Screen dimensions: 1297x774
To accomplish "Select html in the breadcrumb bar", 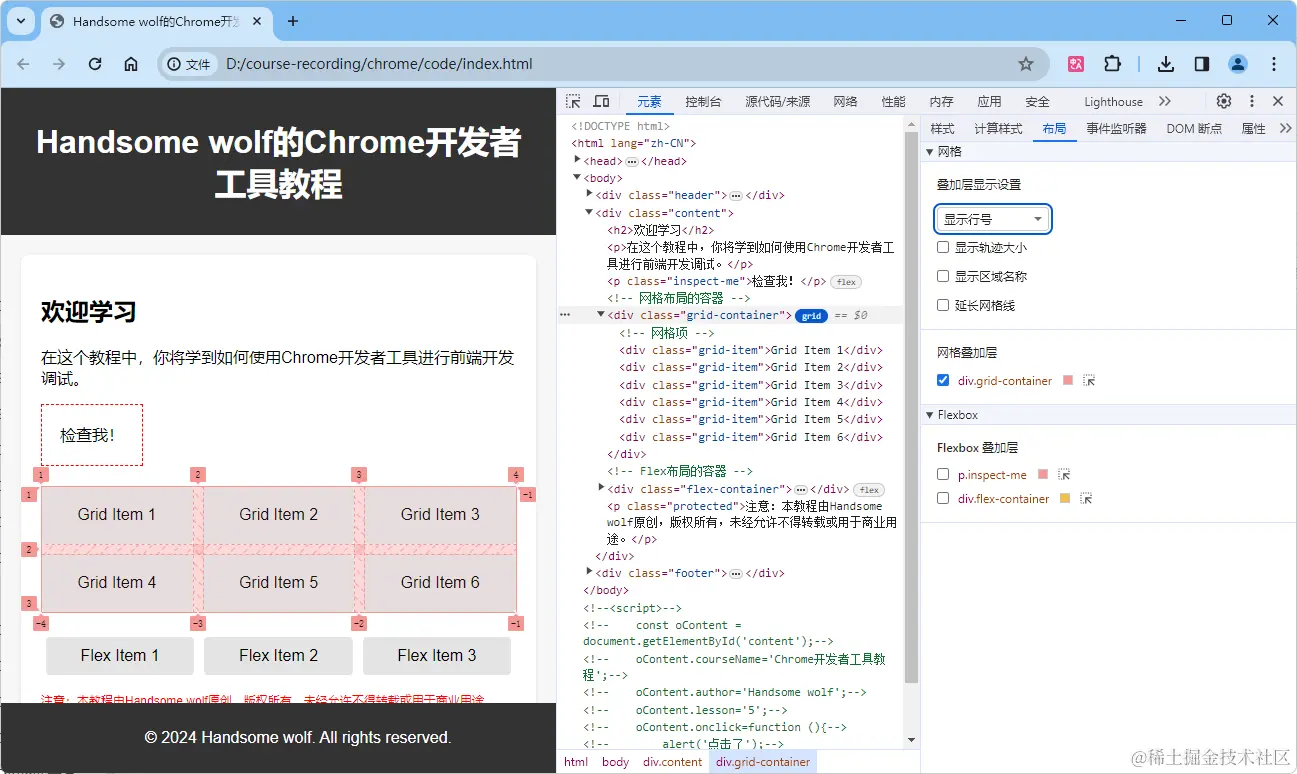I will (x=576, y=762).
